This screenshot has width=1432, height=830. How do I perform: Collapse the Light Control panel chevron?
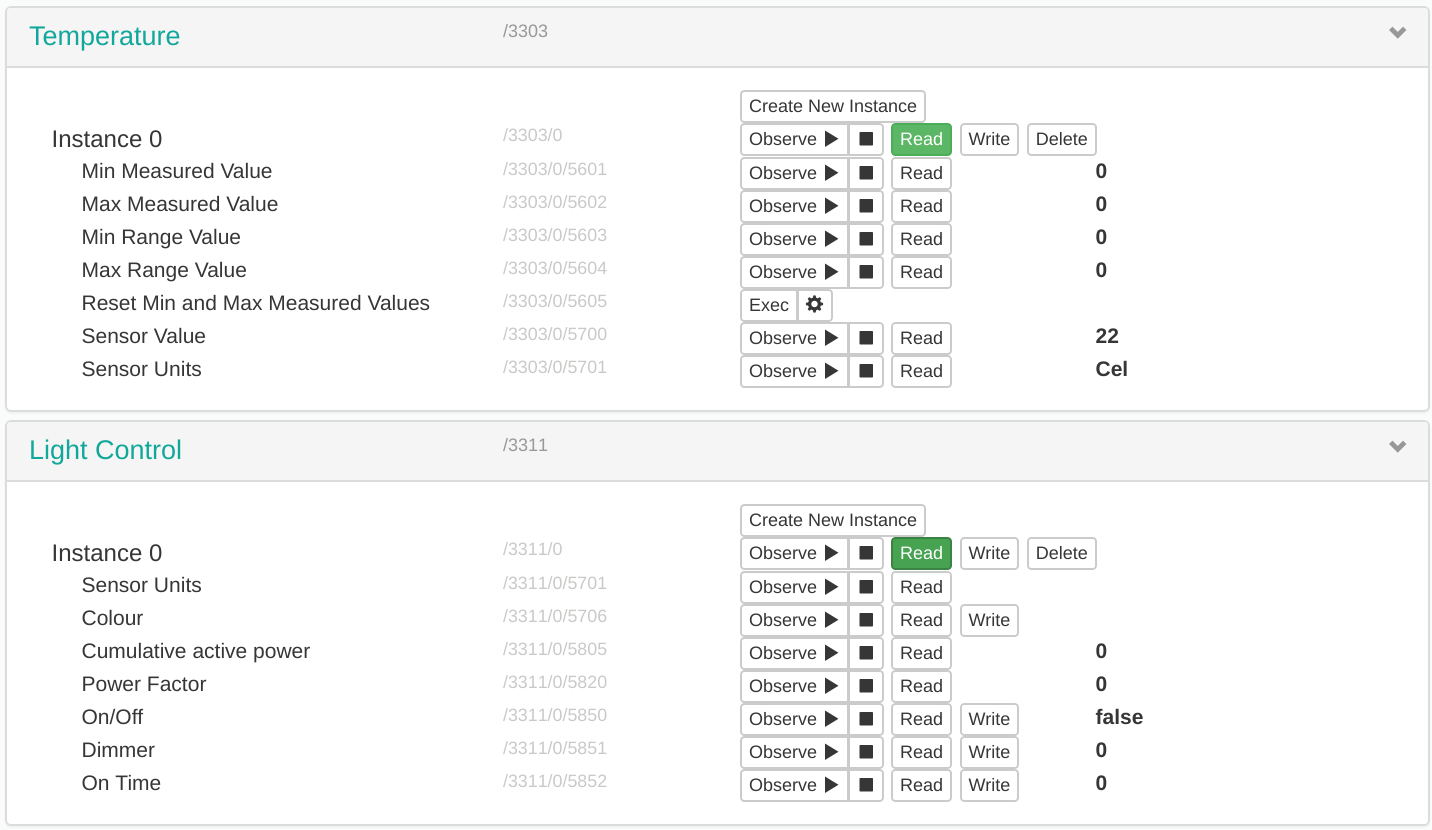[x=1398, y=447]
